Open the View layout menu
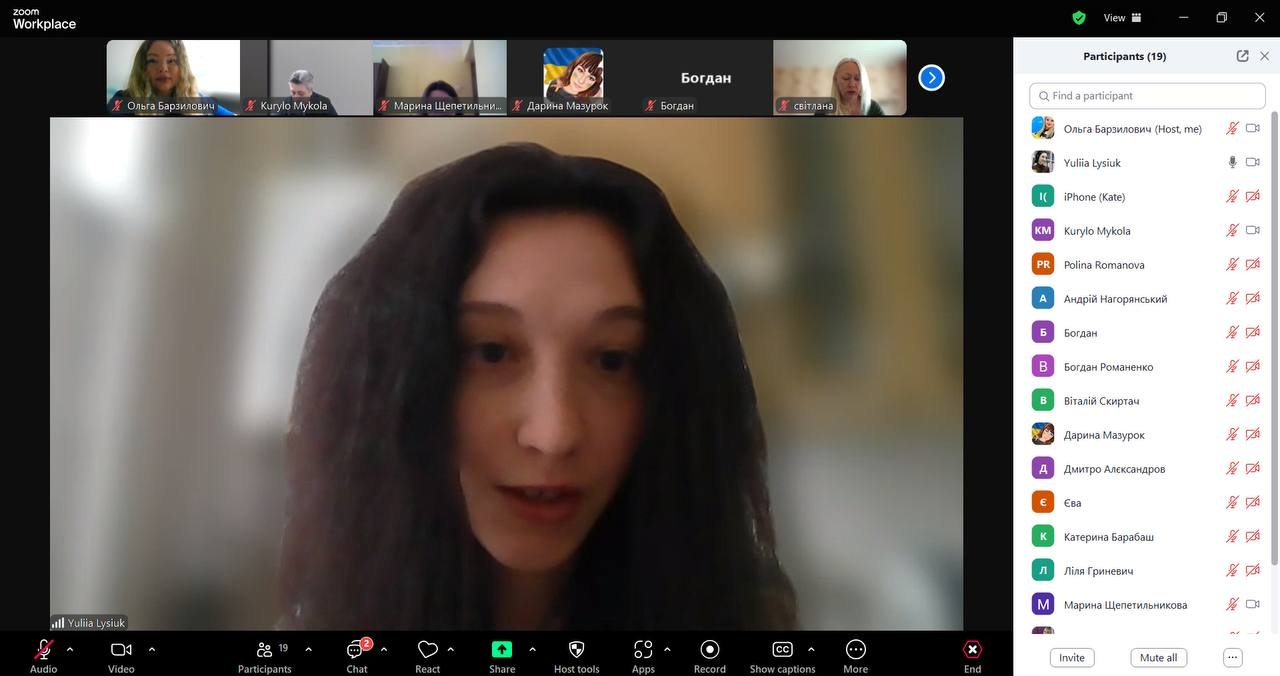This screenshot has height=676, width=1280. point(1122,18)
